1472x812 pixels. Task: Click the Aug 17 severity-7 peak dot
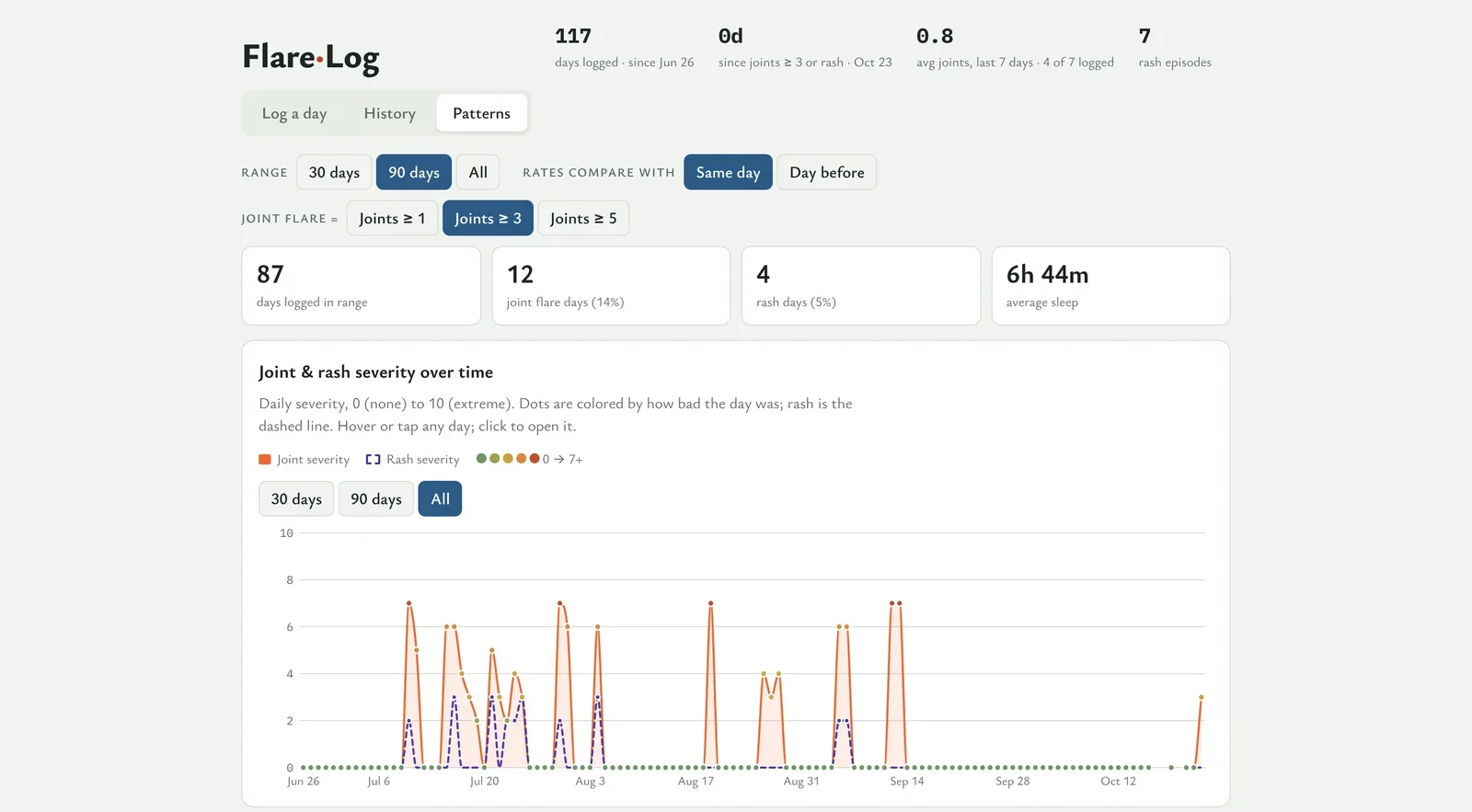click(x=711, y=603)
